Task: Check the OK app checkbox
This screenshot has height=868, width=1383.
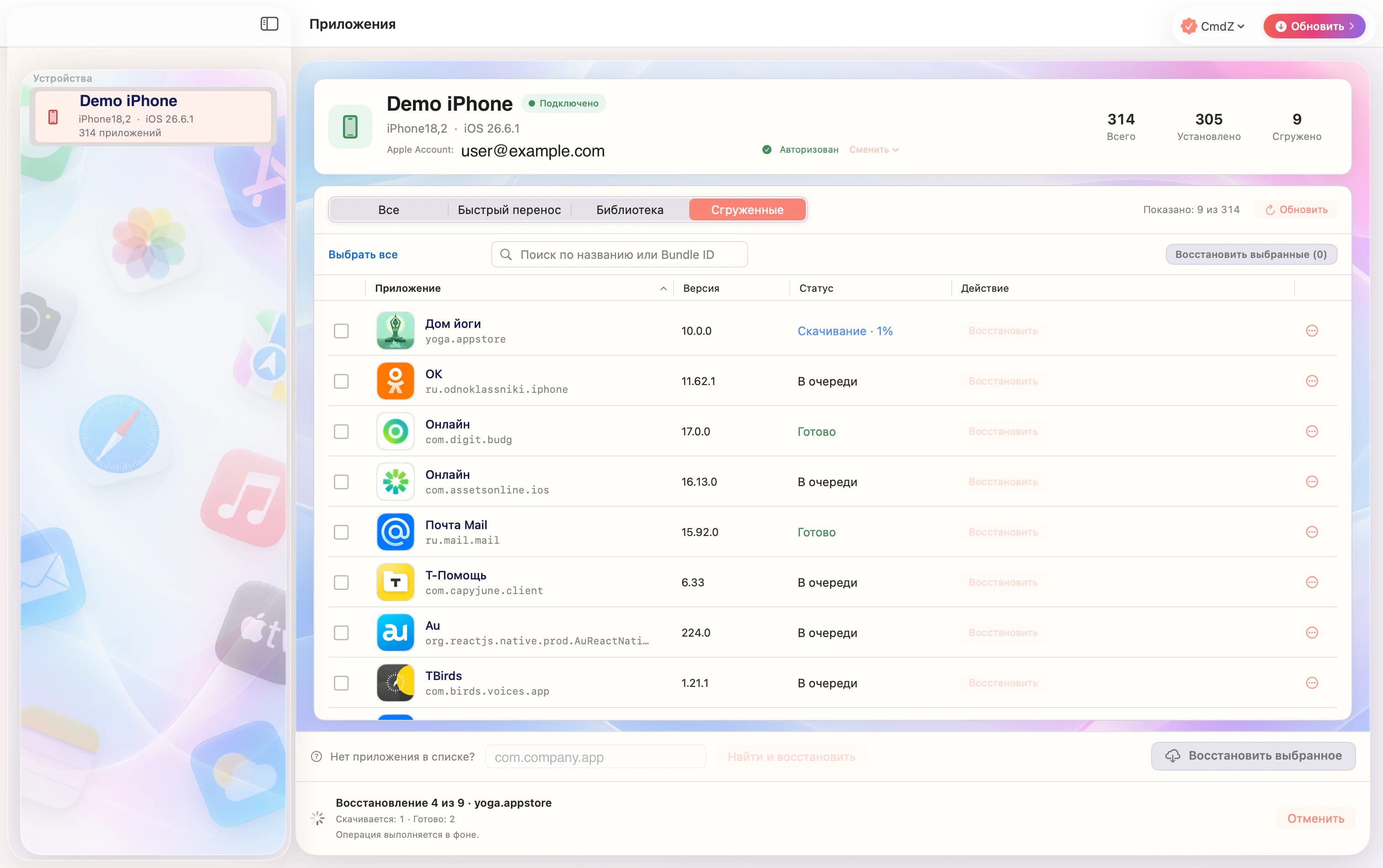Action: point(341,381)
